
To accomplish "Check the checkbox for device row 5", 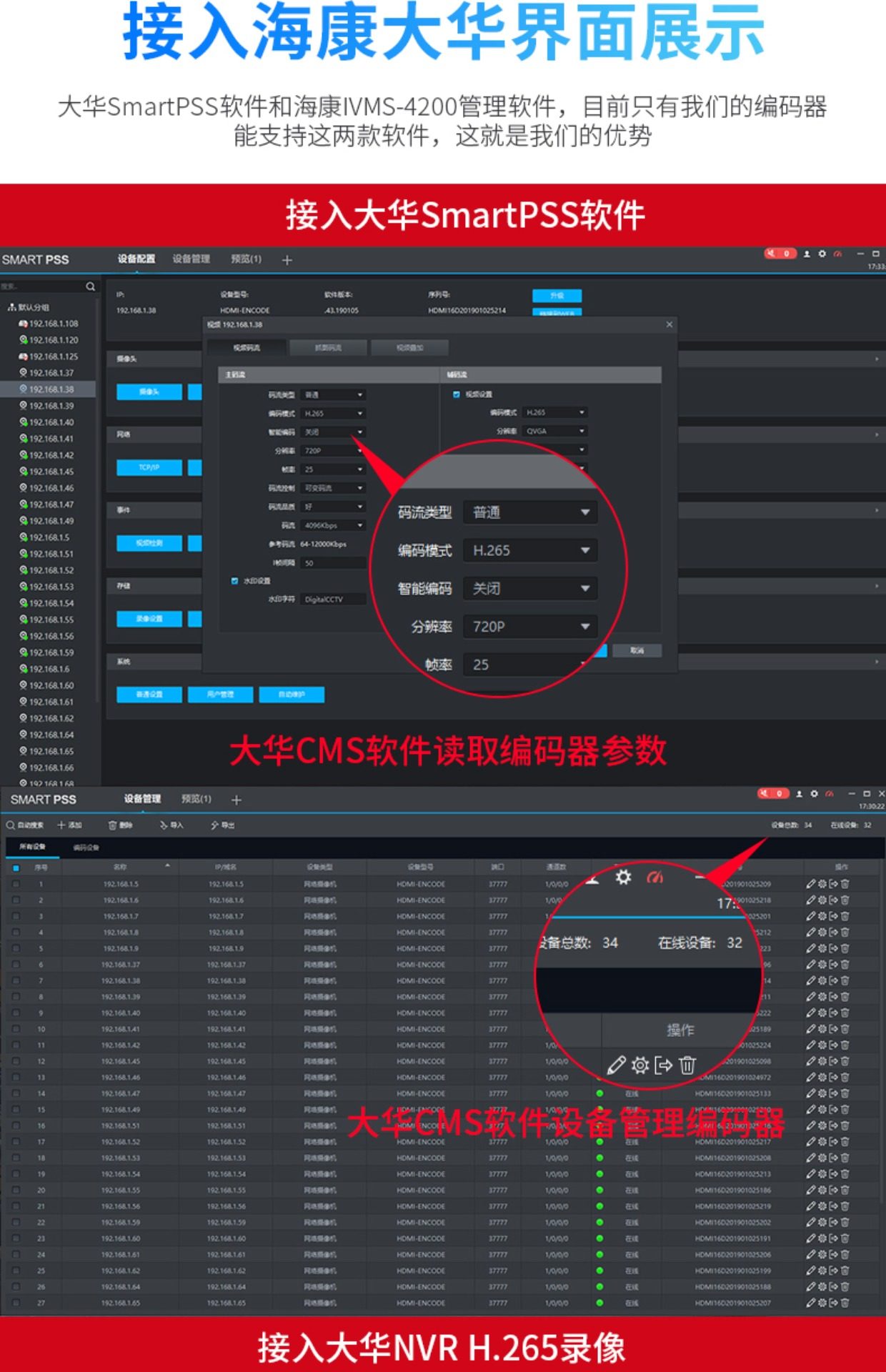I will [x=16, y=949].
